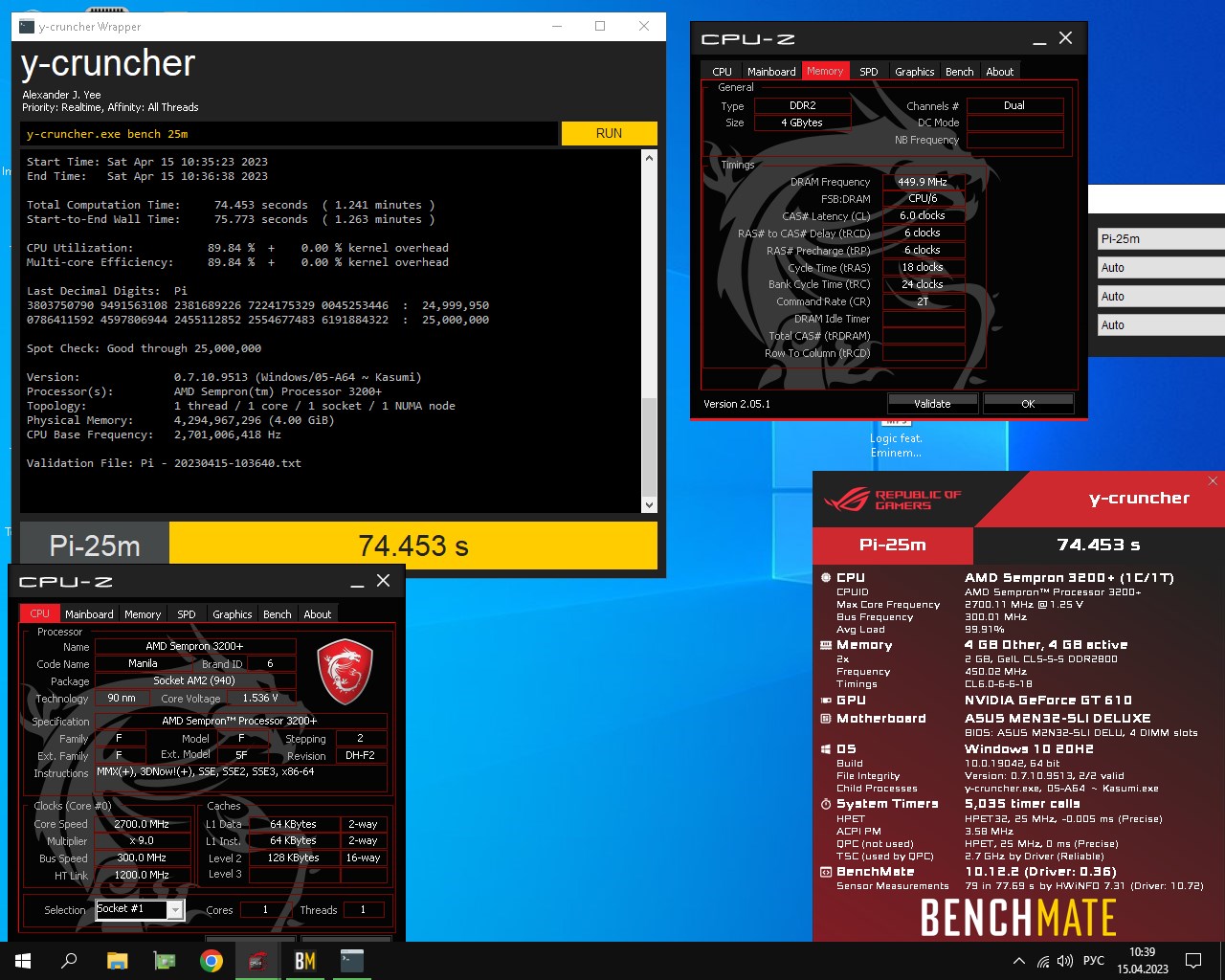1225x980 pixels.
Task: Click the y-cruncher.exe bench 25m command field
Action: tap(289, 134)
